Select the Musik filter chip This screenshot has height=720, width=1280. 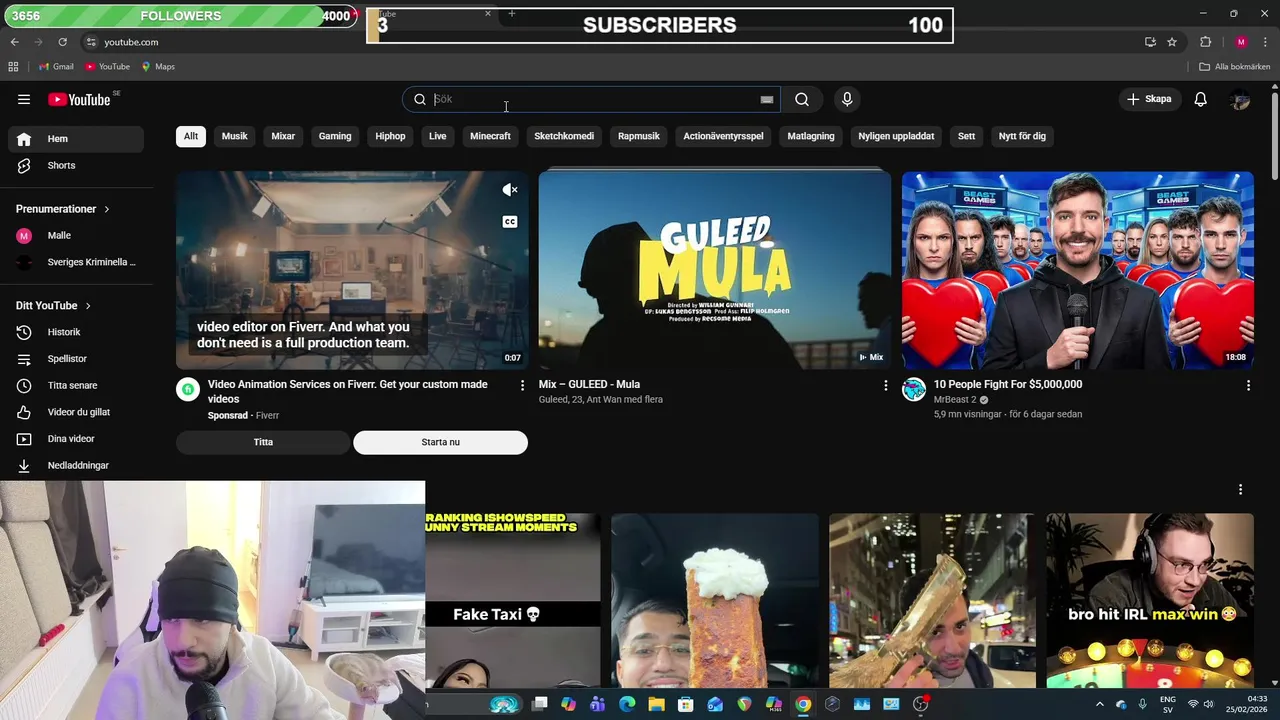click(x=235, y=136)
